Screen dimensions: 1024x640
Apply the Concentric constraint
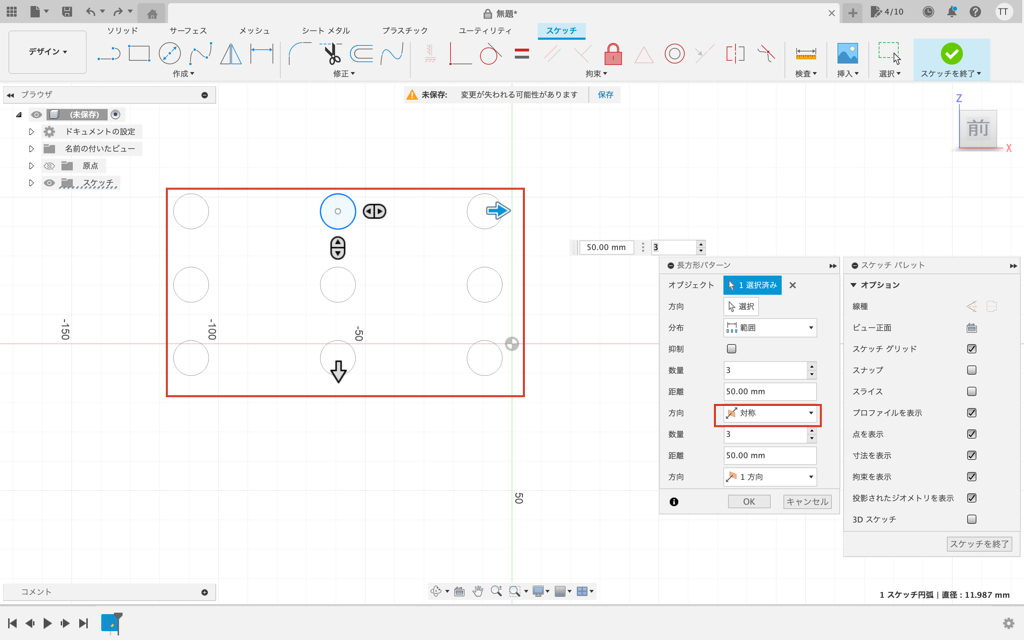coord(674,54)
